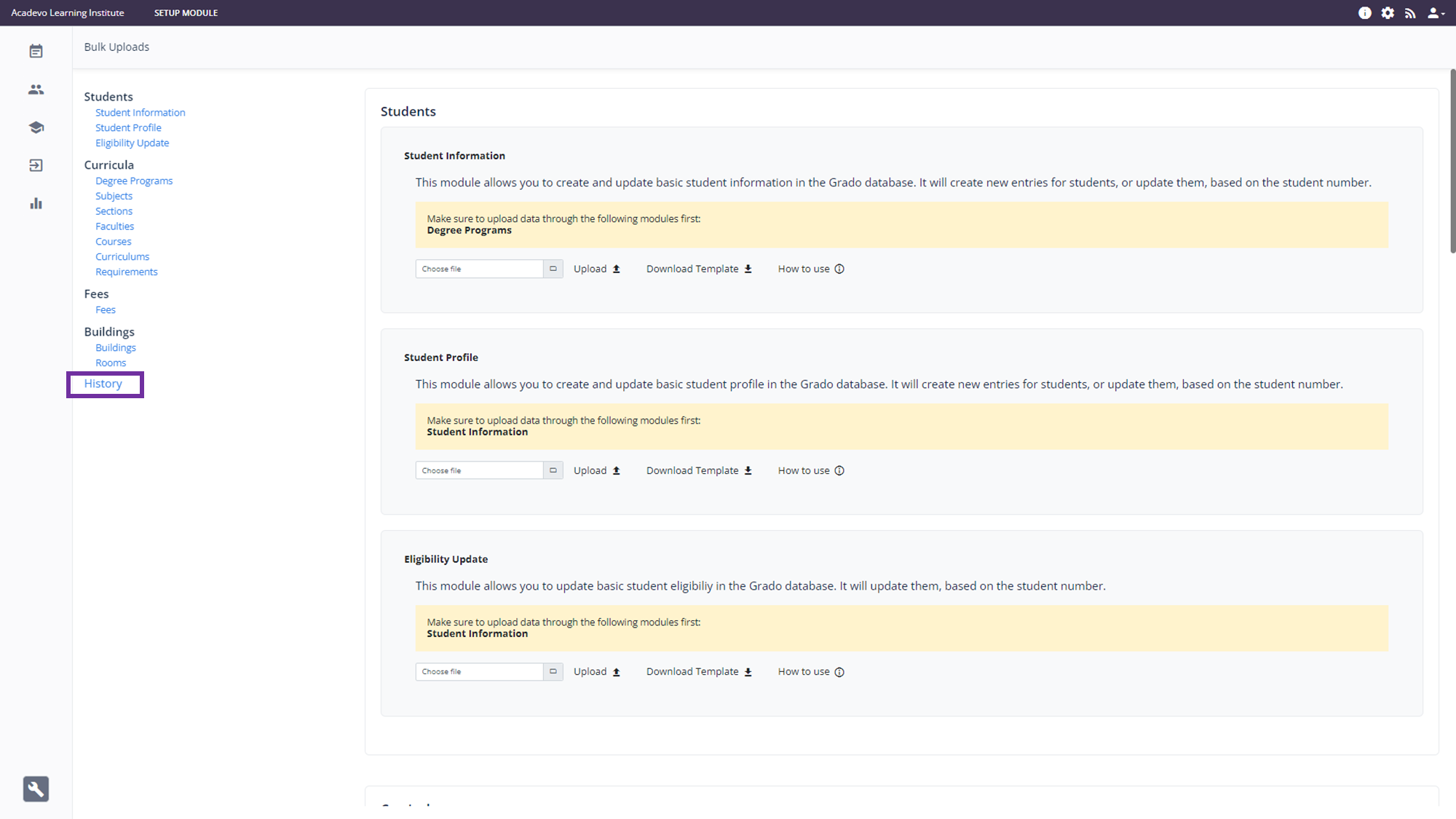The height and width of the screenshot is (819, 1456).
Task: Click the info circle icon in header
Action: 1364,13
